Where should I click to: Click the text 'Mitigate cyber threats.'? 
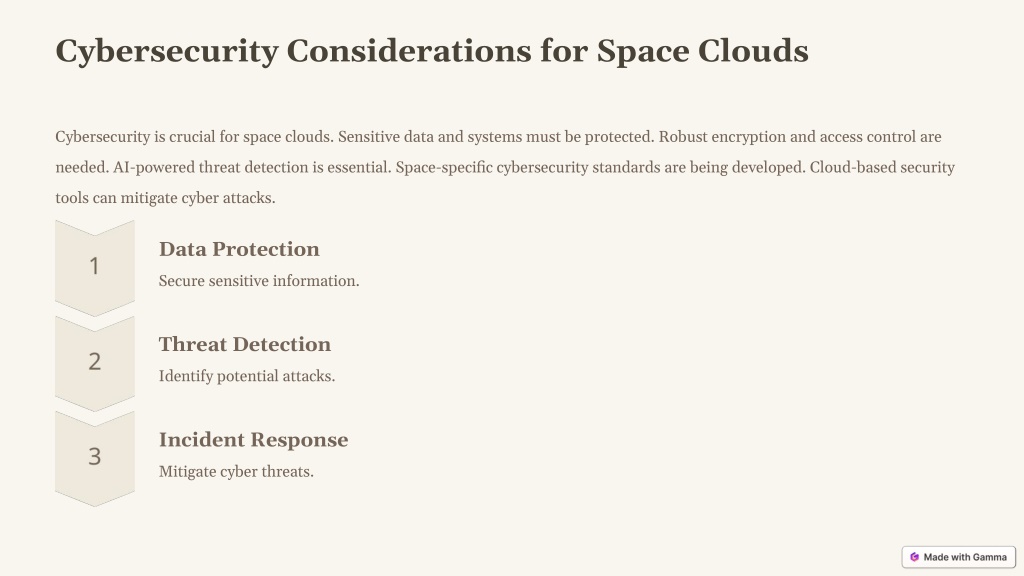pos(236,472)
